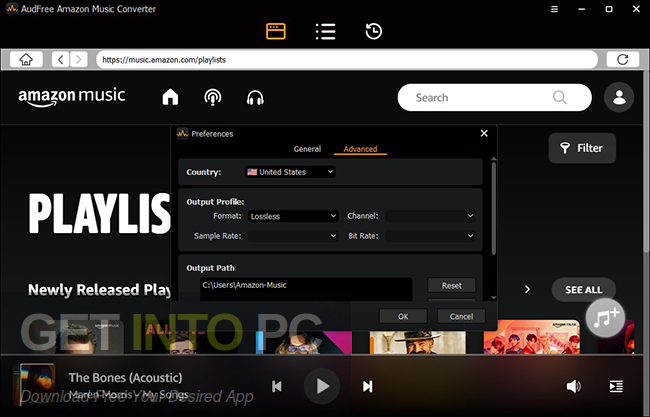650x417 pixels.
Task: Open the conversion list icon
Action: (x=325, y=31)
